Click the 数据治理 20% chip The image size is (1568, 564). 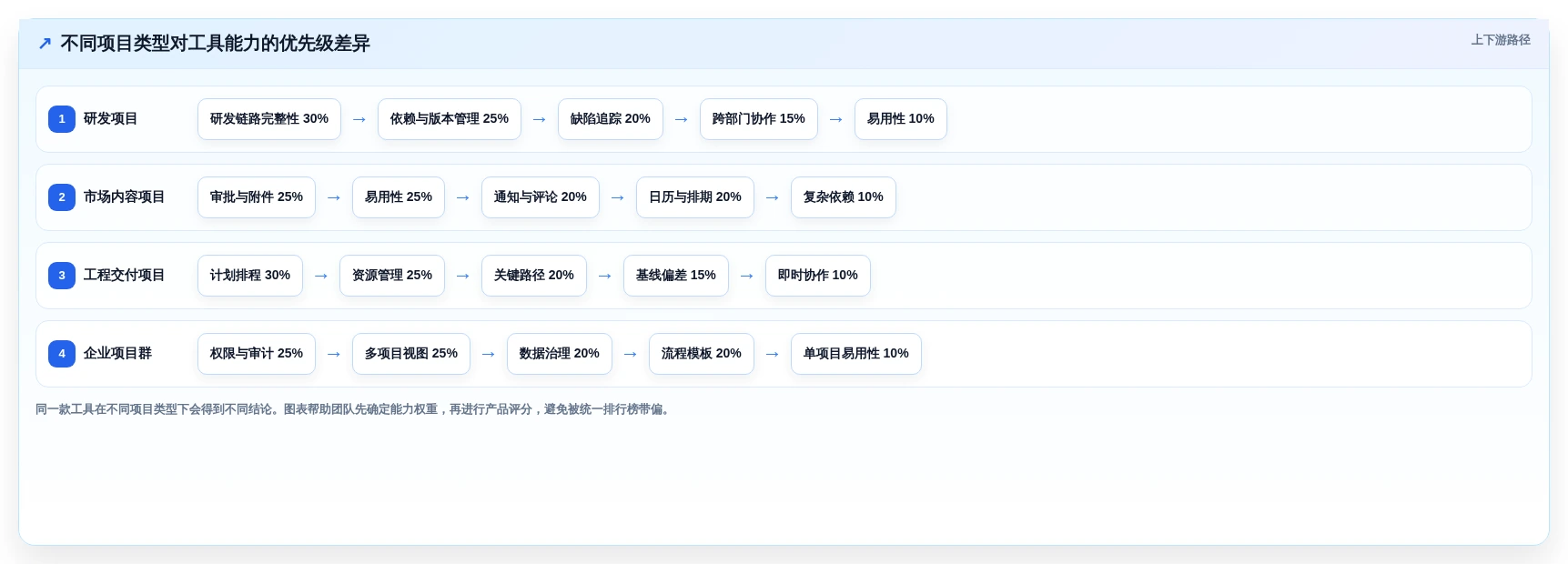(560, 354)
